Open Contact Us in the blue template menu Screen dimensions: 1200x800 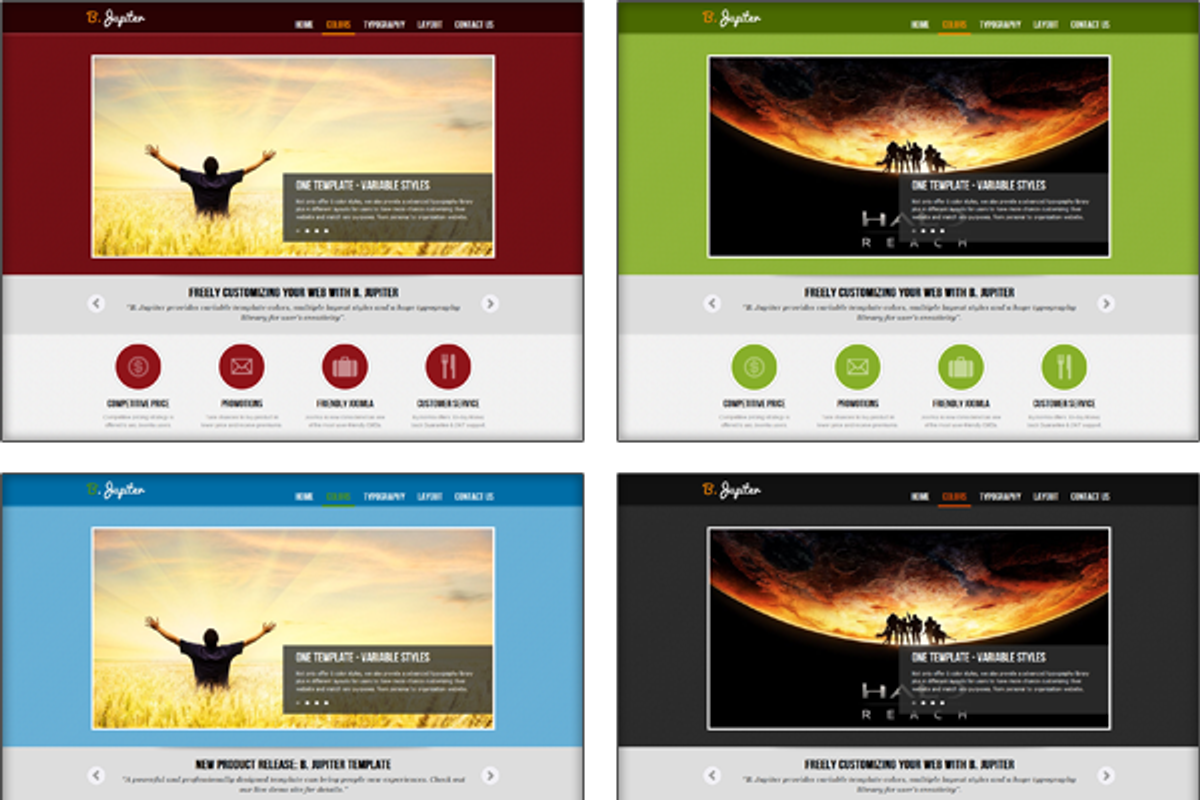(474, 497)
